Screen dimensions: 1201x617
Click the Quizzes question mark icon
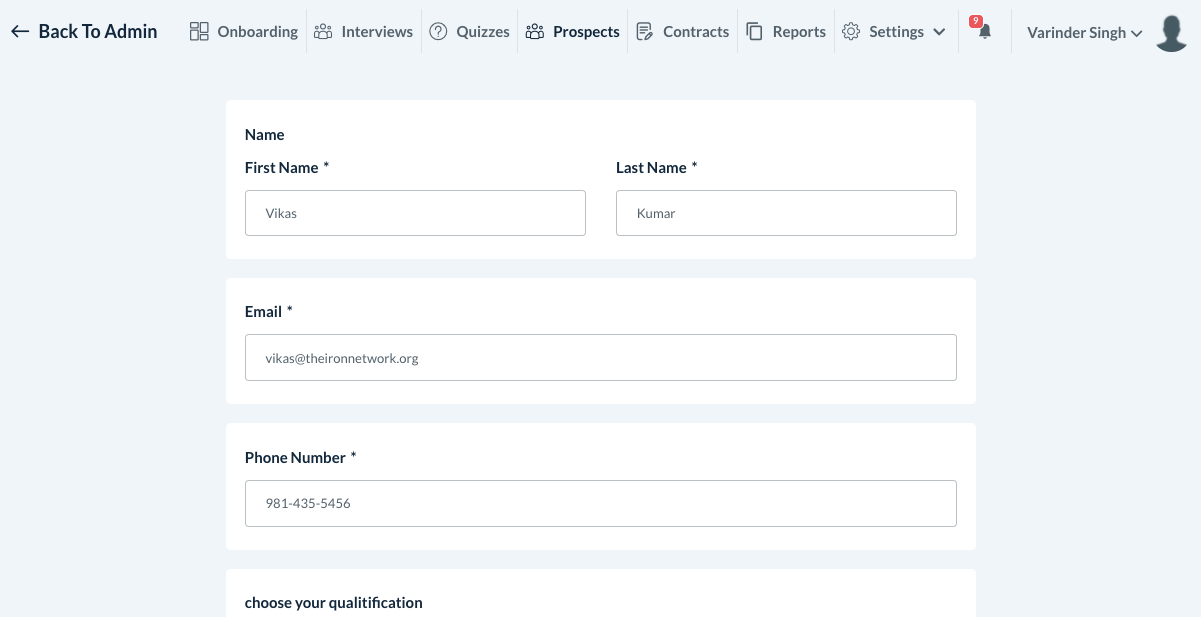click(438, 32)
